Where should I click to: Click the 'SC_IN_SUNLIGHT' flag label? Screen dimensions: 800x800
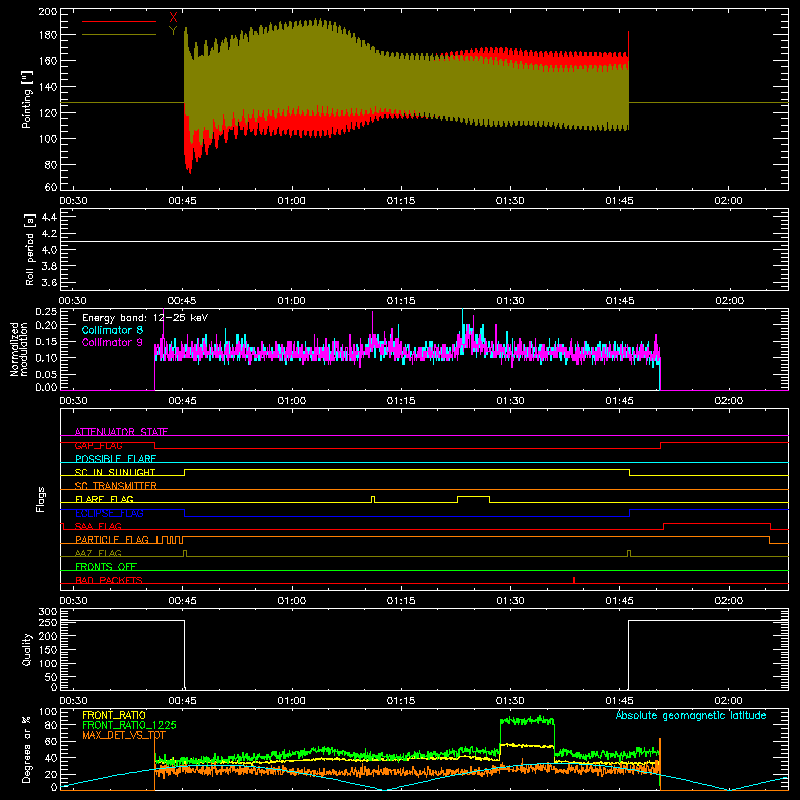click(115, 472)
